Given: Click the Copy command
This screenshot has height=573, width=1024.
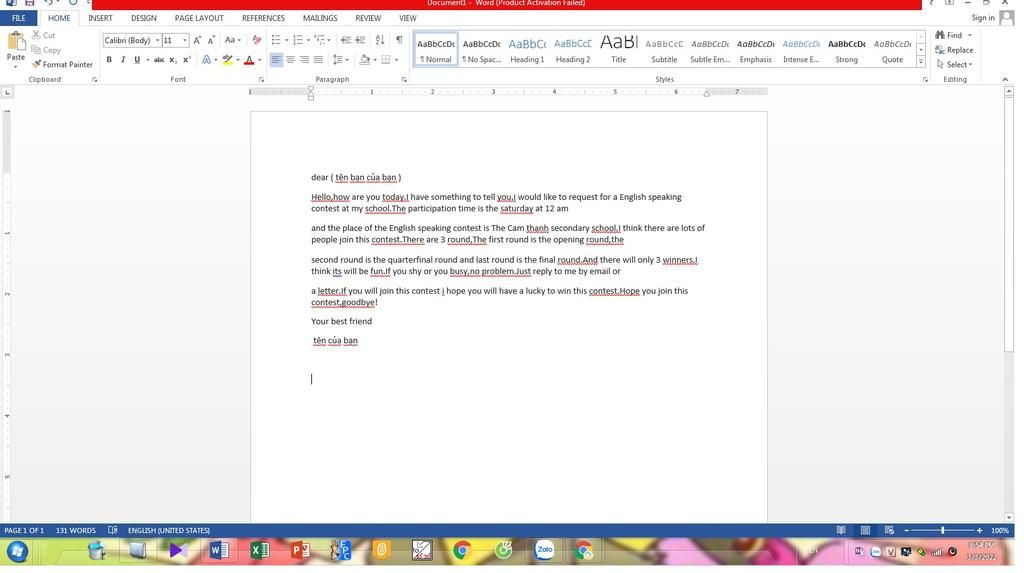Looking at the screenshot, I should (x=46, y=50).
